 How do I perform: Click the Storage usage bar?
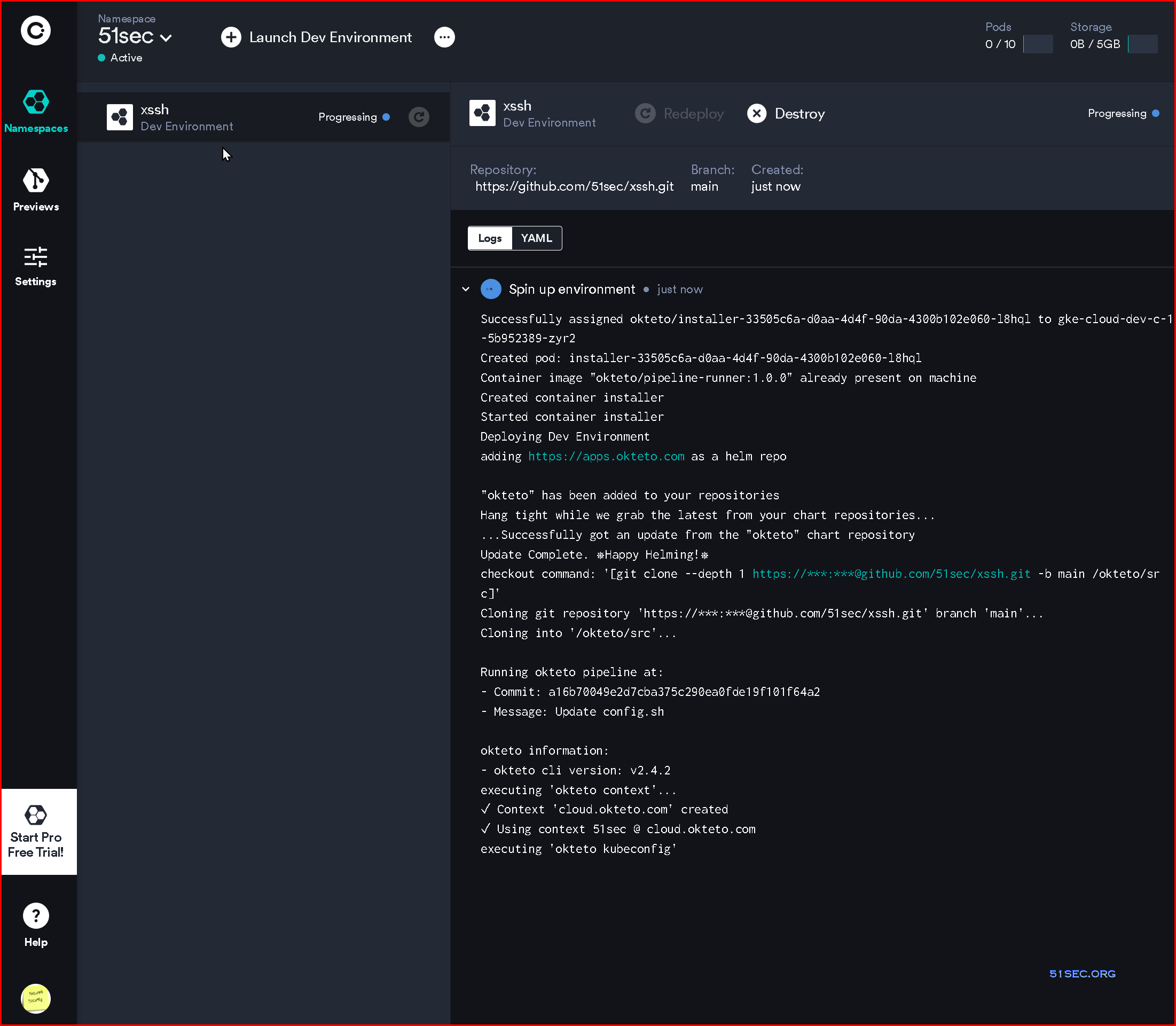coord(1142,44)
